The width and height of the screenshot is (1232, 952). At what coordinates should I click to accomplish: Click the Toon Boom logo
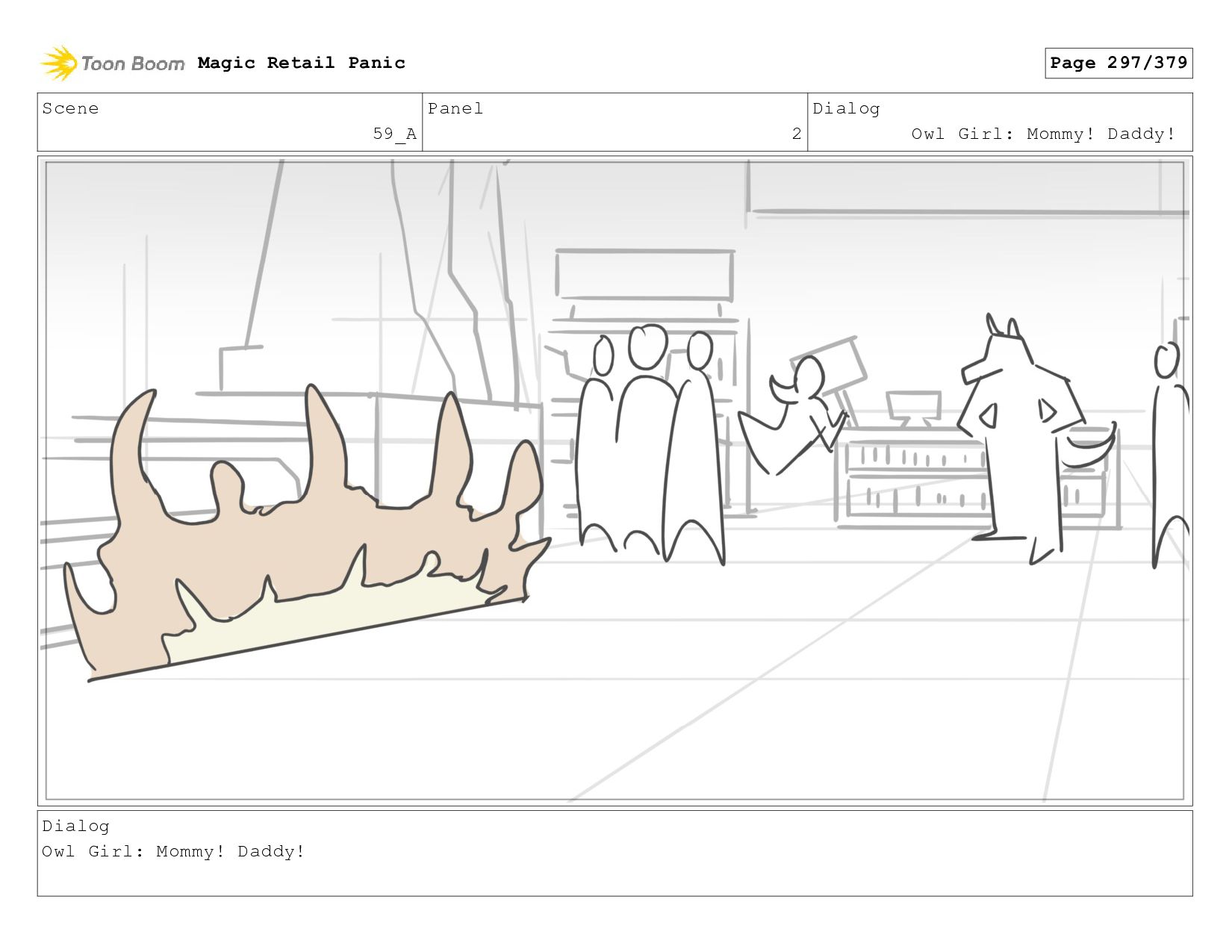point(112,63)
